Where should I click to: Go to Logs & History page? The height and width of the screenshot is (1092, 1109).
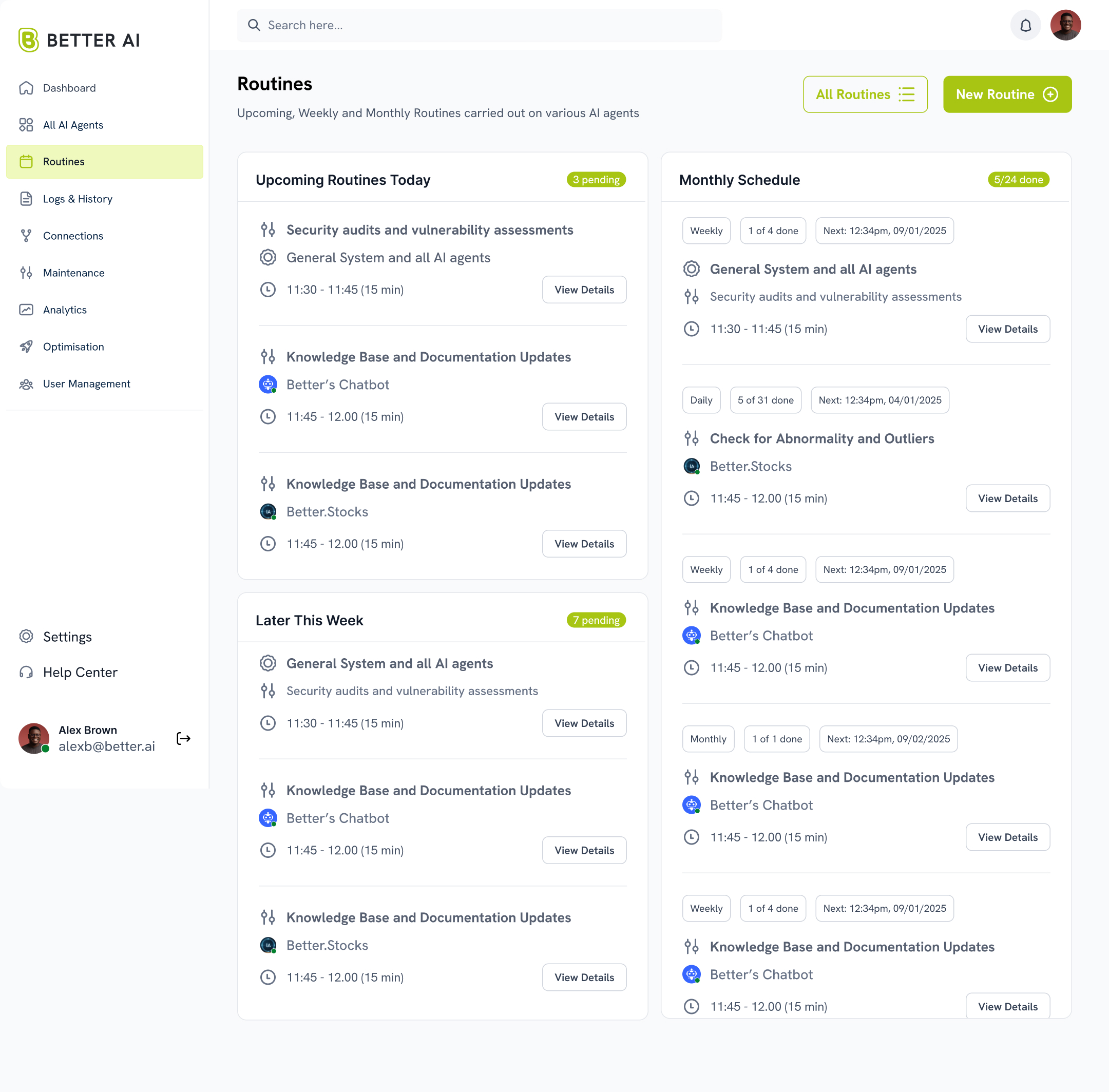[x=78, y=199]
